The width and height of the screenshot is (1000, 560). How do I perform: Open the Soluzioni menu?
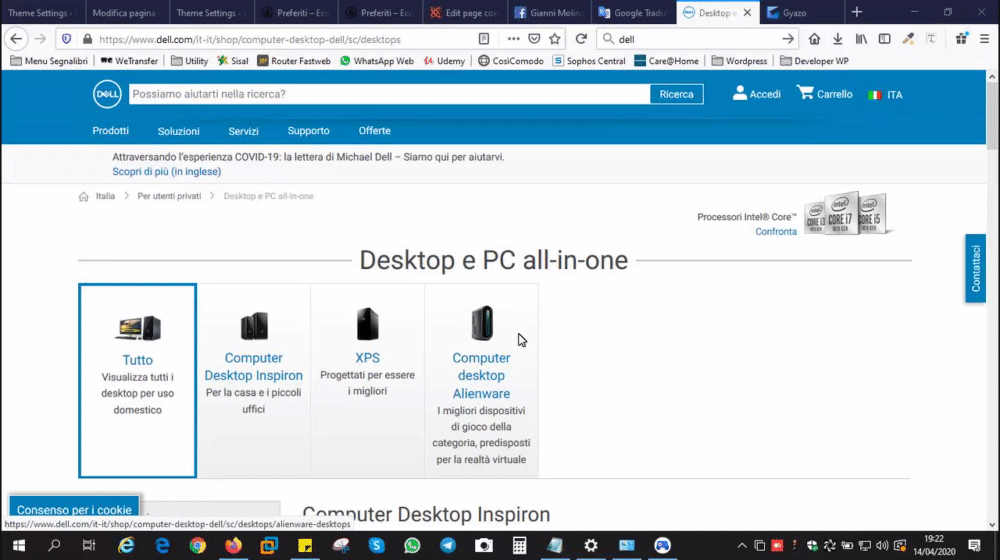[x=179, y=131]
